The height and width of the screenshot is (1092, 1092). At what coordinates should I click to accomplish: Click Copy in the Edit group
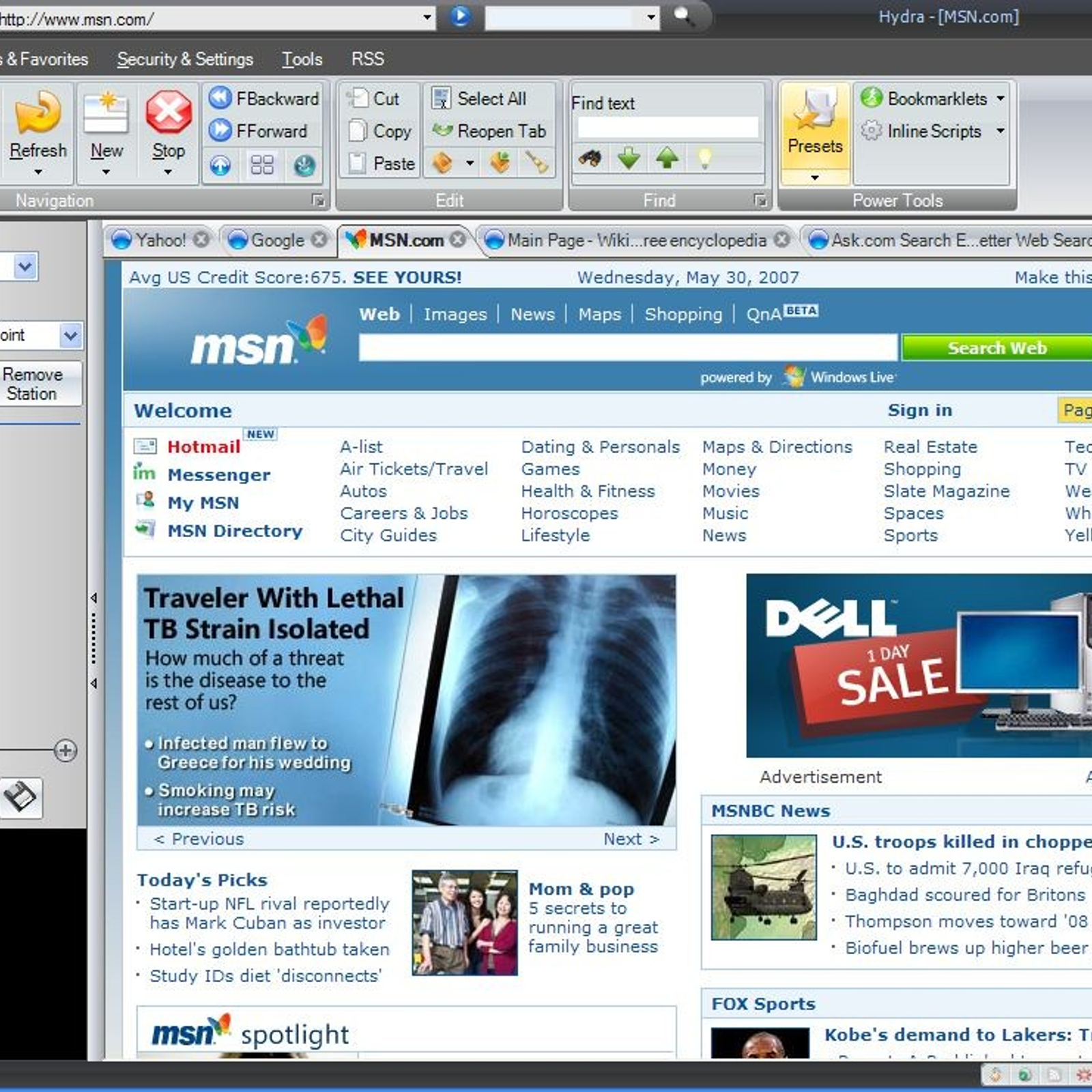click(379, 130)
